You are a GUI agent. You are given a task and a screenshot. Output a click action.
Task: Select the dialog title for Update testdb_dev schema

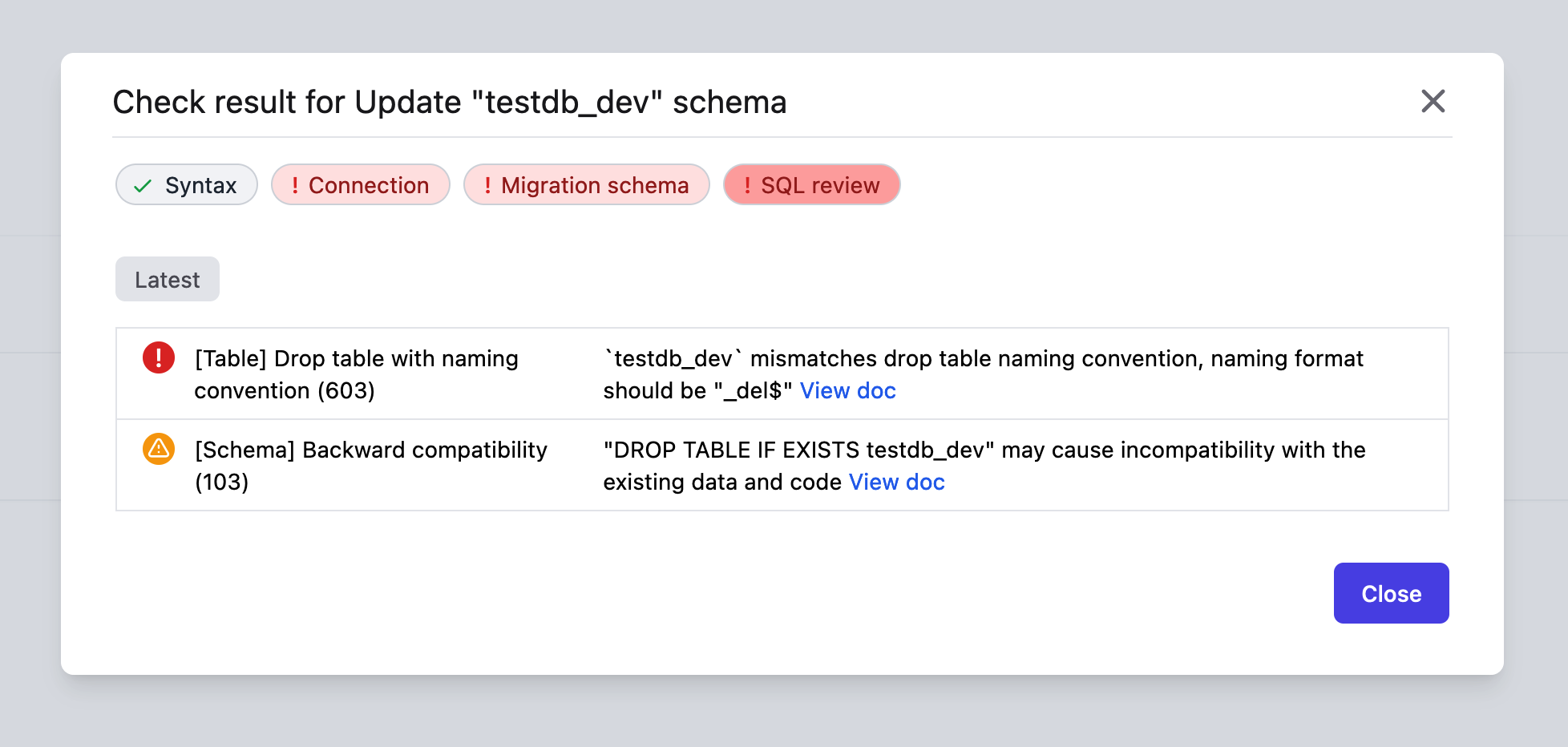click(450, 102)
